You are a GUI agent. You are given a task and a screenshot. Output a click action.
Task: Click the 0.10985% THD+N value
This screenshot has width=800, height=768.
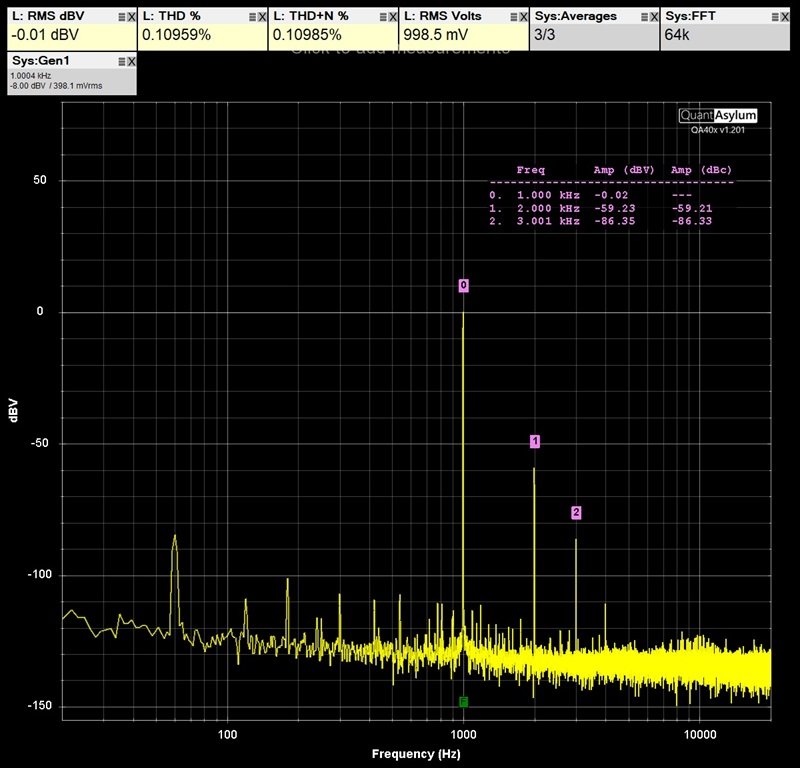pyautogui.click(x=307, y=35)
